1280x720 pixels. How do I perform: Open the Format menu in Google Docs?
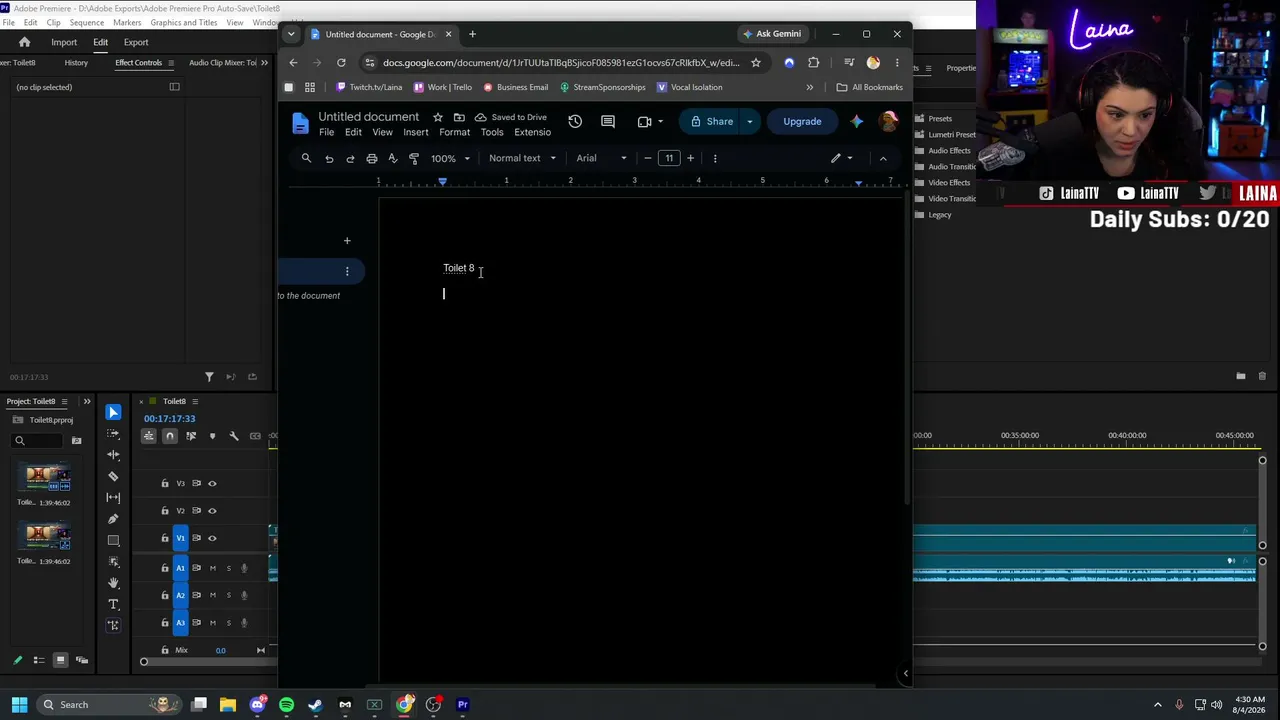pyautogui.click(x=454, y=132)
